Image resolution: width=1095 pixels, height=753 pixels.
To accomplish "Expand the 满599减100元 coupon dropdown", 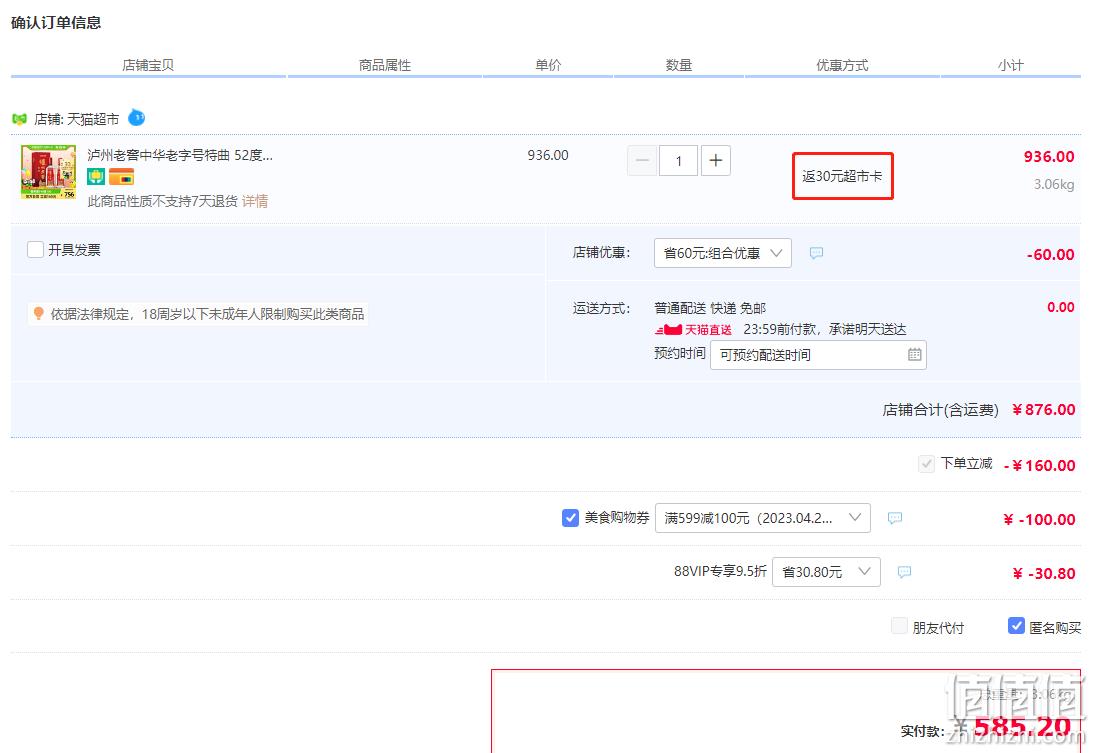I will pos(763,518).
